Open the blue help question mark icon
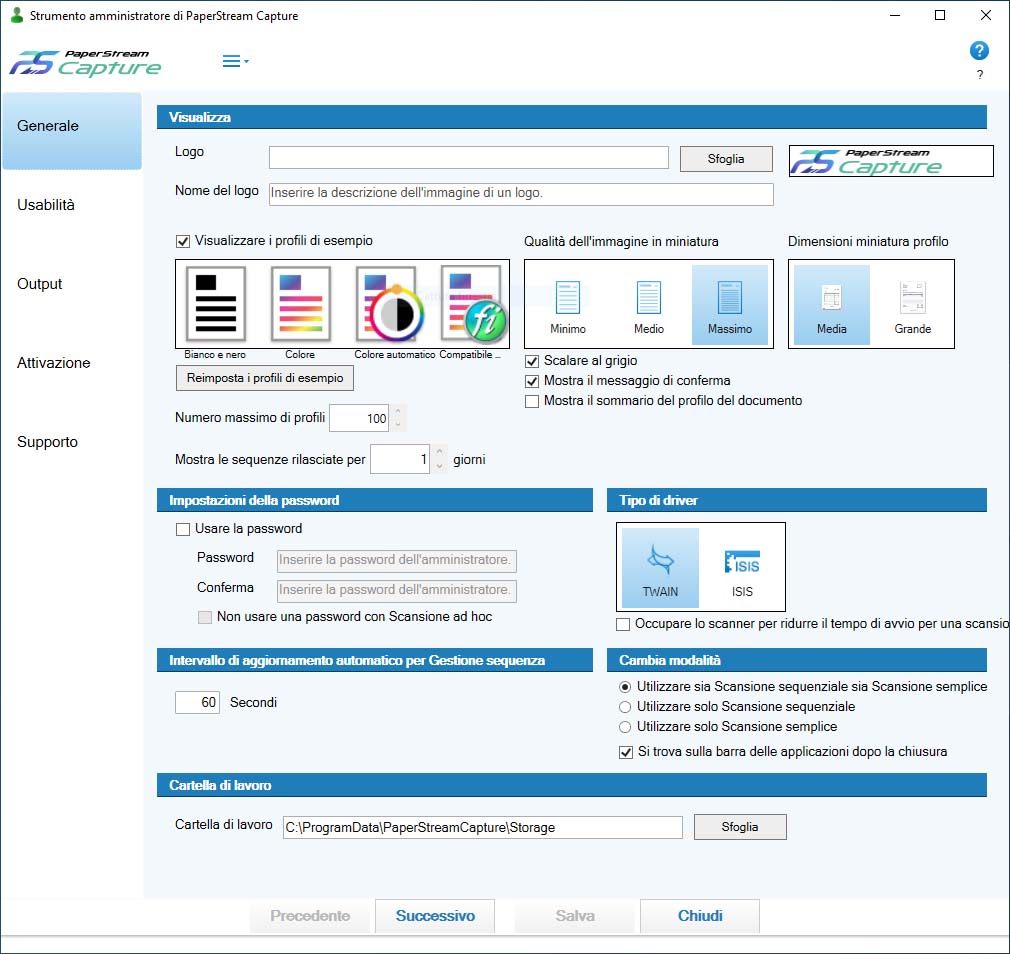The height and width of the screenshot is (954, 1010). click(x=979, y=51)
